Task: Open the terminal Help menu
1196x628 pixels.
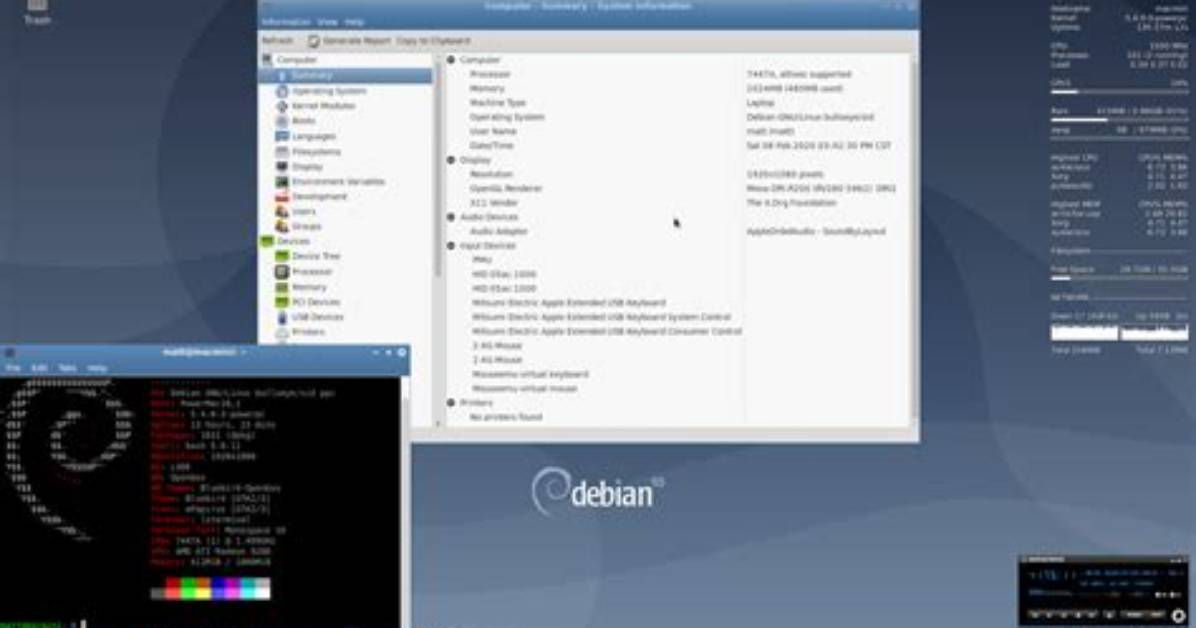Action: pos(96,368)
